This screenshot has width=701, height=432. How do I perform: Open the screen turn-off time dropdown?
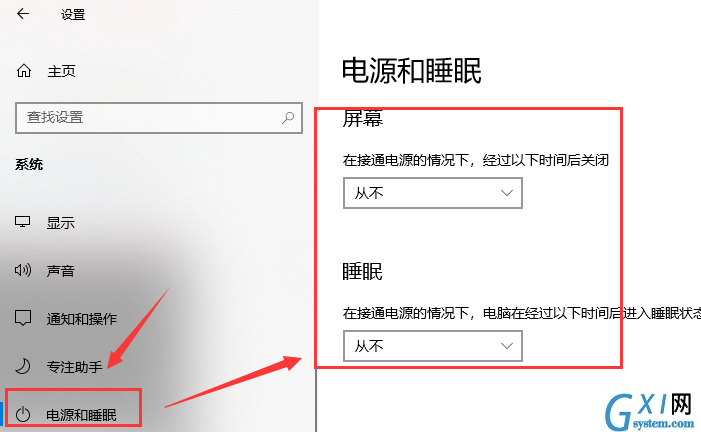(432, 193)
